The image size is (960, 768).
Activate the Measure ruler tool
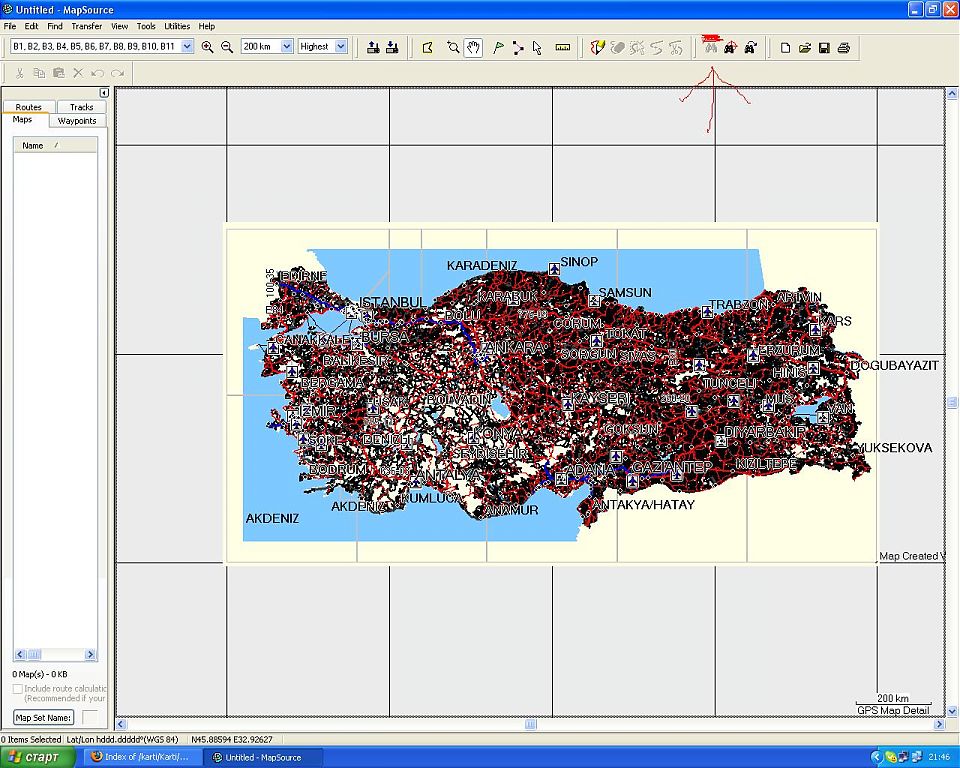point(562,47)
